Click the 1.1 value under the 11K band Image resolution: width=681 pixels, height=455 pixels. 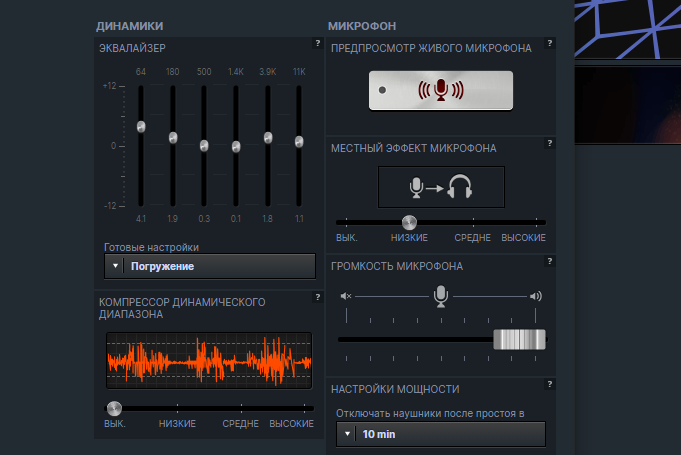[299, 218]
